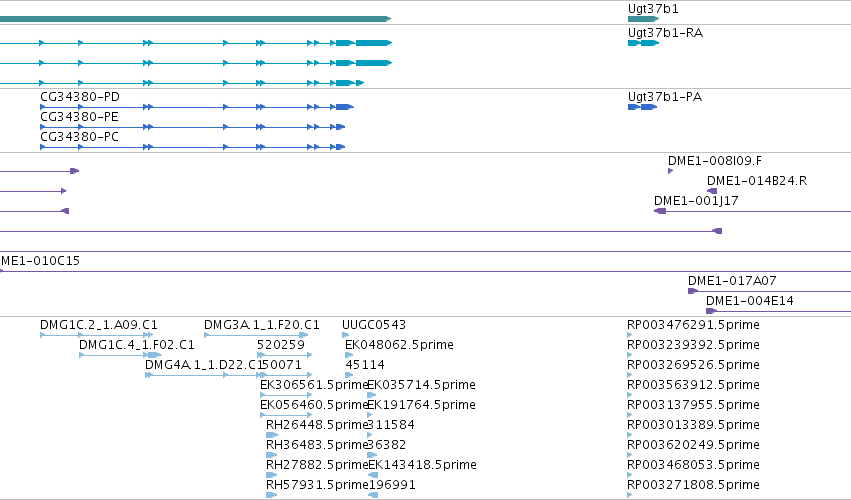
Task: Select the RH27882.5prime label
Action: [x=317, y=465]
